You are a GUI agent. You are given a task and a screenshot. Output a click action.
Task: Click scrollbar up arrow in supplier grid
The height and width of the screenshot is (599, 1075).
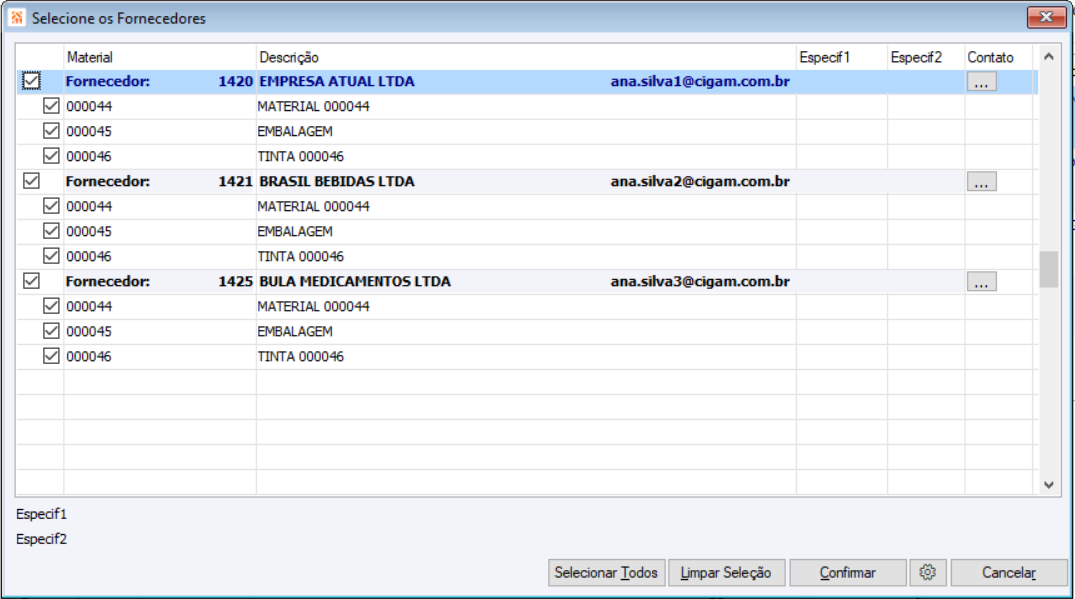[1048, 57]
